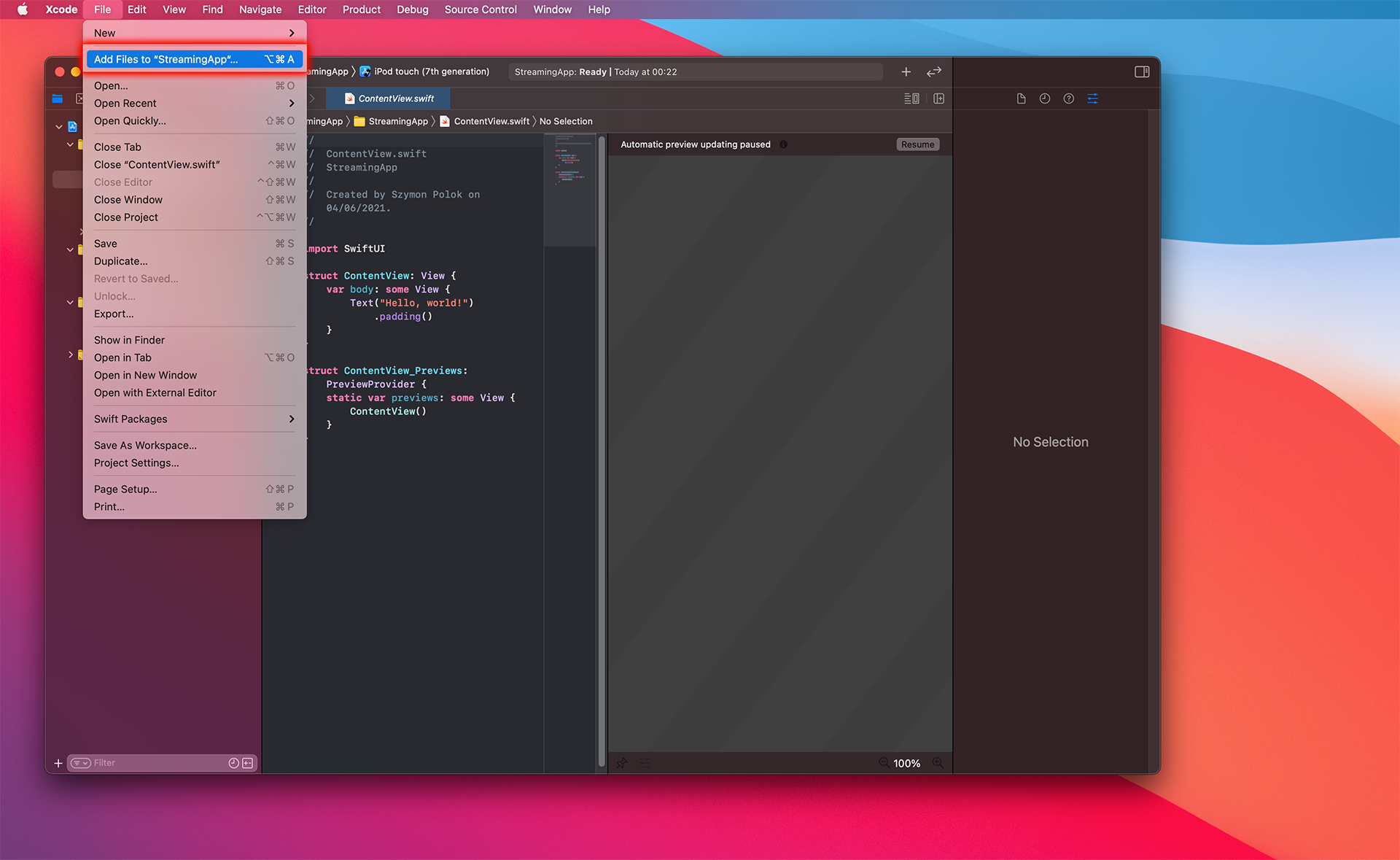Expand the Open Recent submenu
Screen dimensions: 1400x860
tap(195, 103)
